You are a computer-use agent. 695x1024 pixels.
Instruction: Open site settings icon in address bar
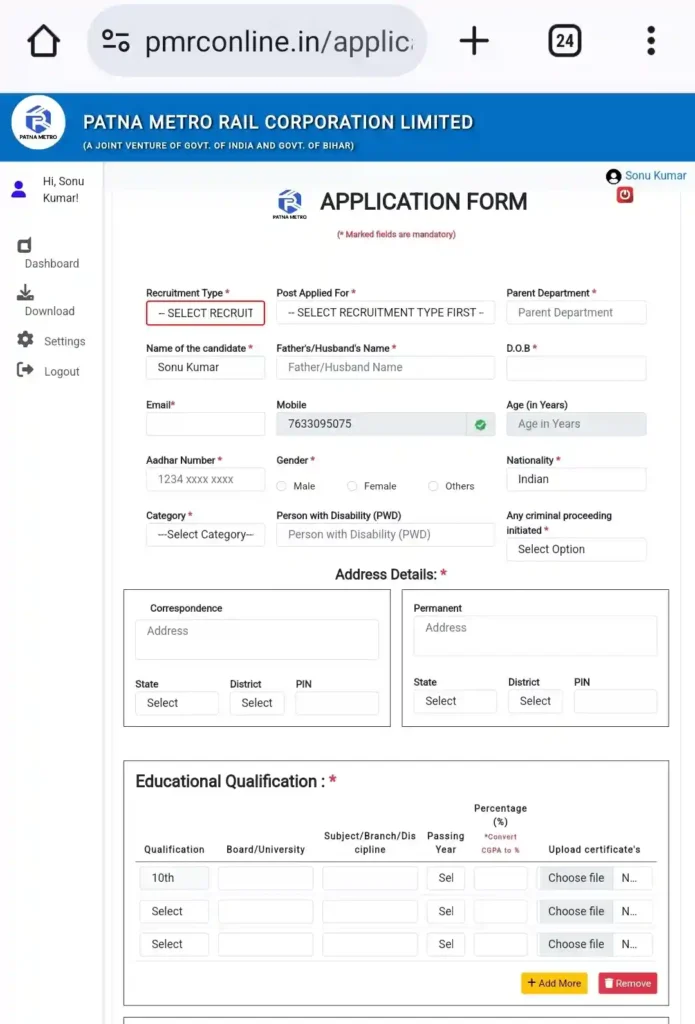(x=116, y=41)
